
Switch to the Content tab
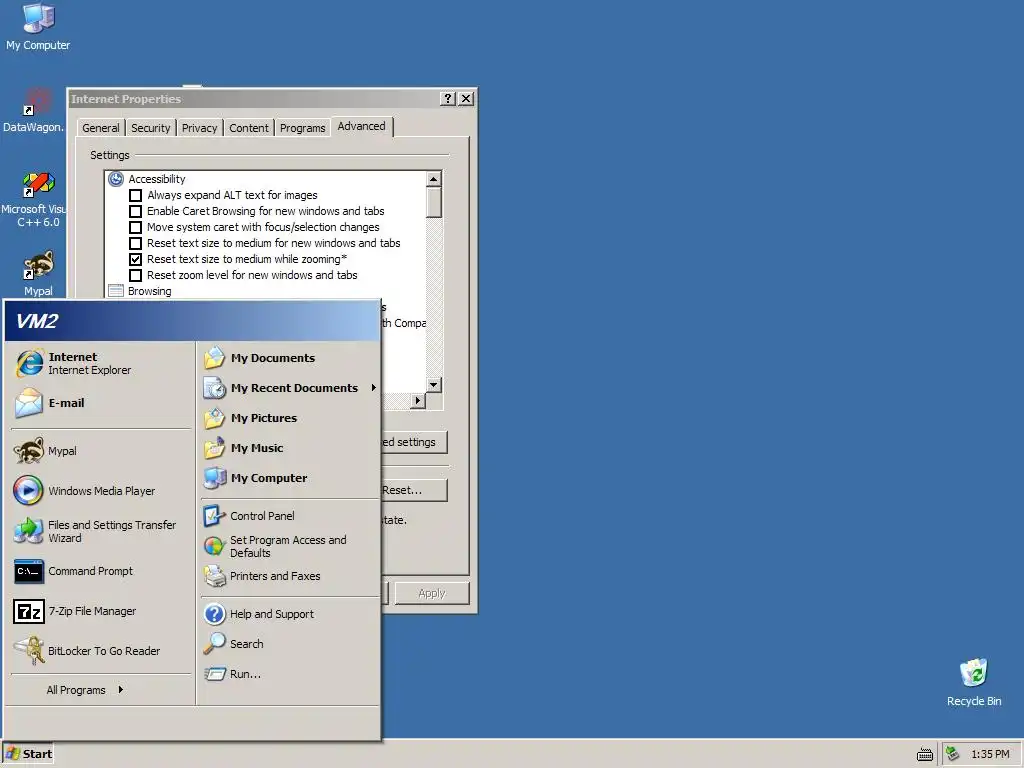(248, 128)
